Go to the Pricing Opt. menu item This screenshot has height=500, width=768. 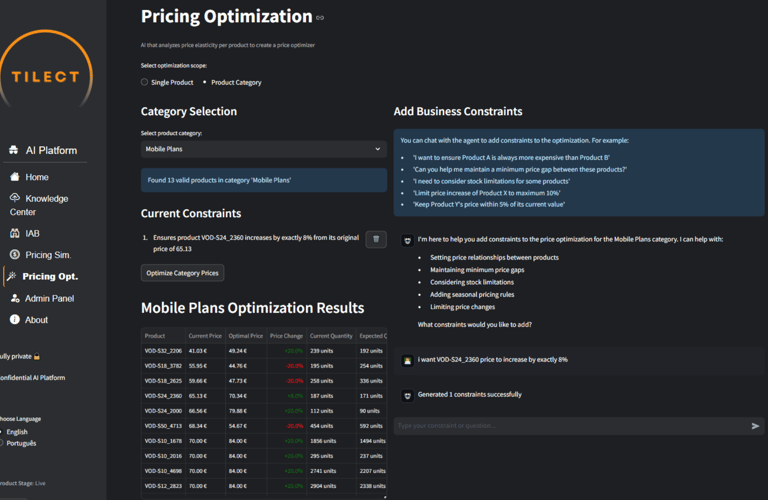(49, 276)
